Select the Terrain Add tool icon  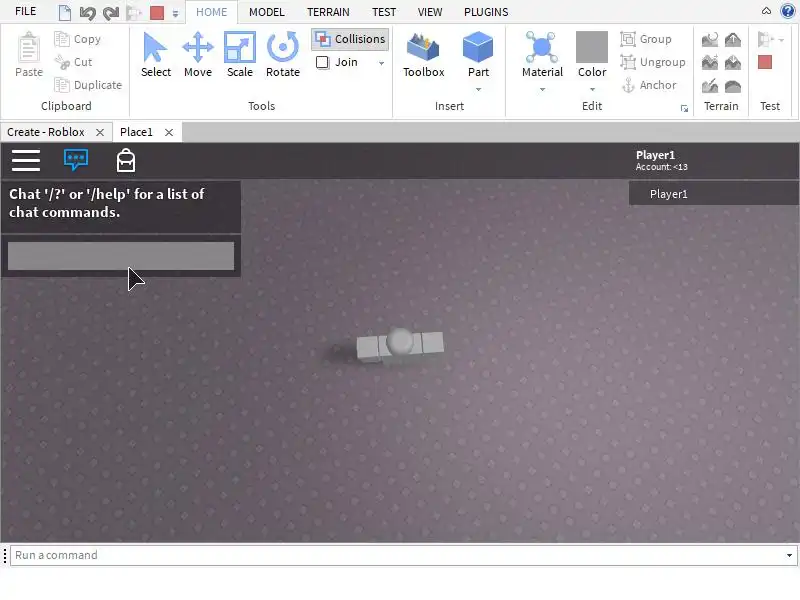[x=733, y=39]
